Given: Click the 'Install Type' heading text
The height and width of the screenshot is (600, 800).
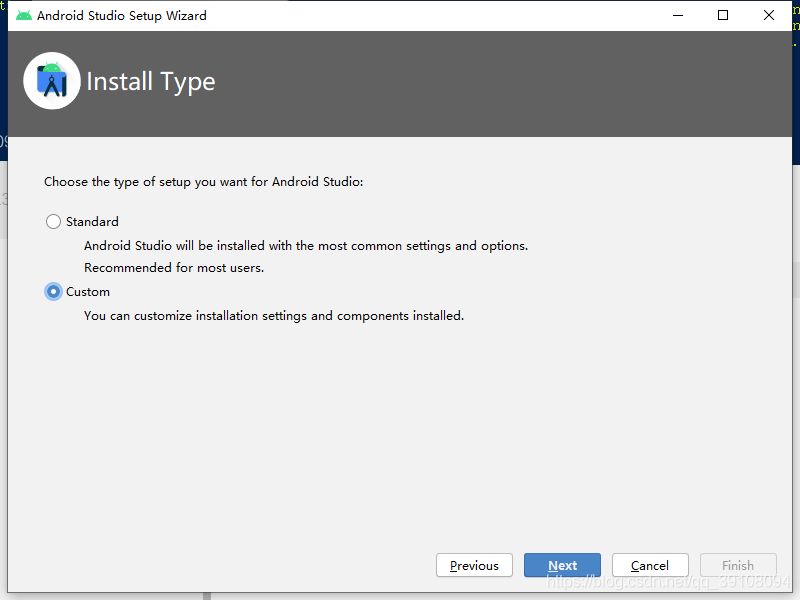Looking at the screenshot, I should coord(151,82).
